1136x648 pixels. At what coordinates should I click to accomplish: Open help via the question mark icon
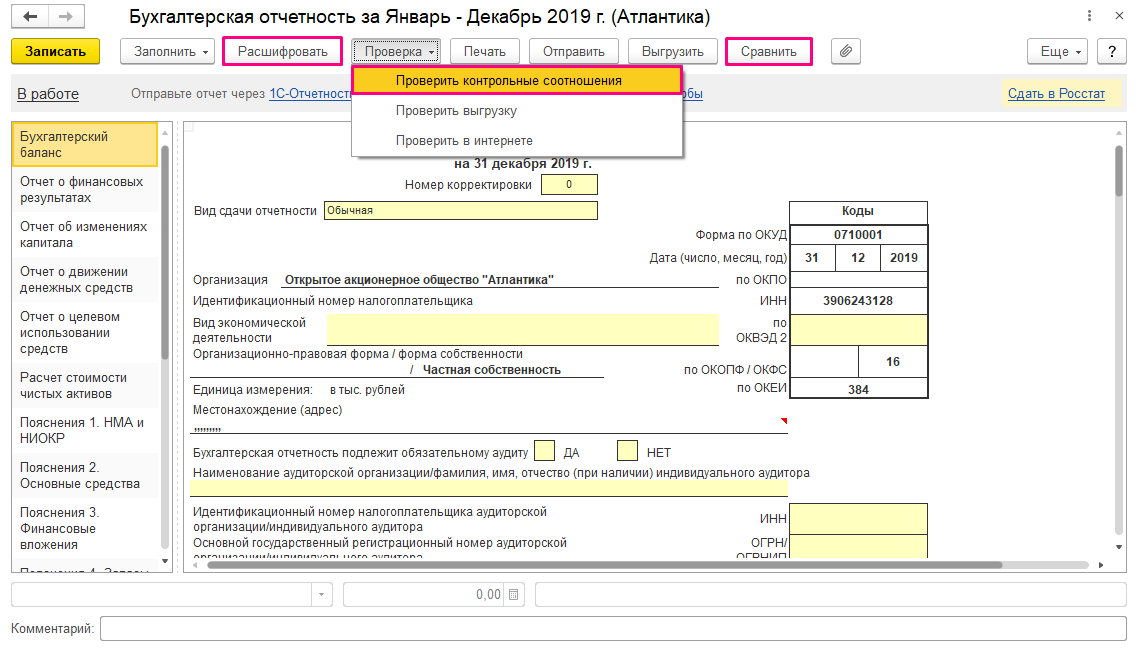pos(1111,51)
